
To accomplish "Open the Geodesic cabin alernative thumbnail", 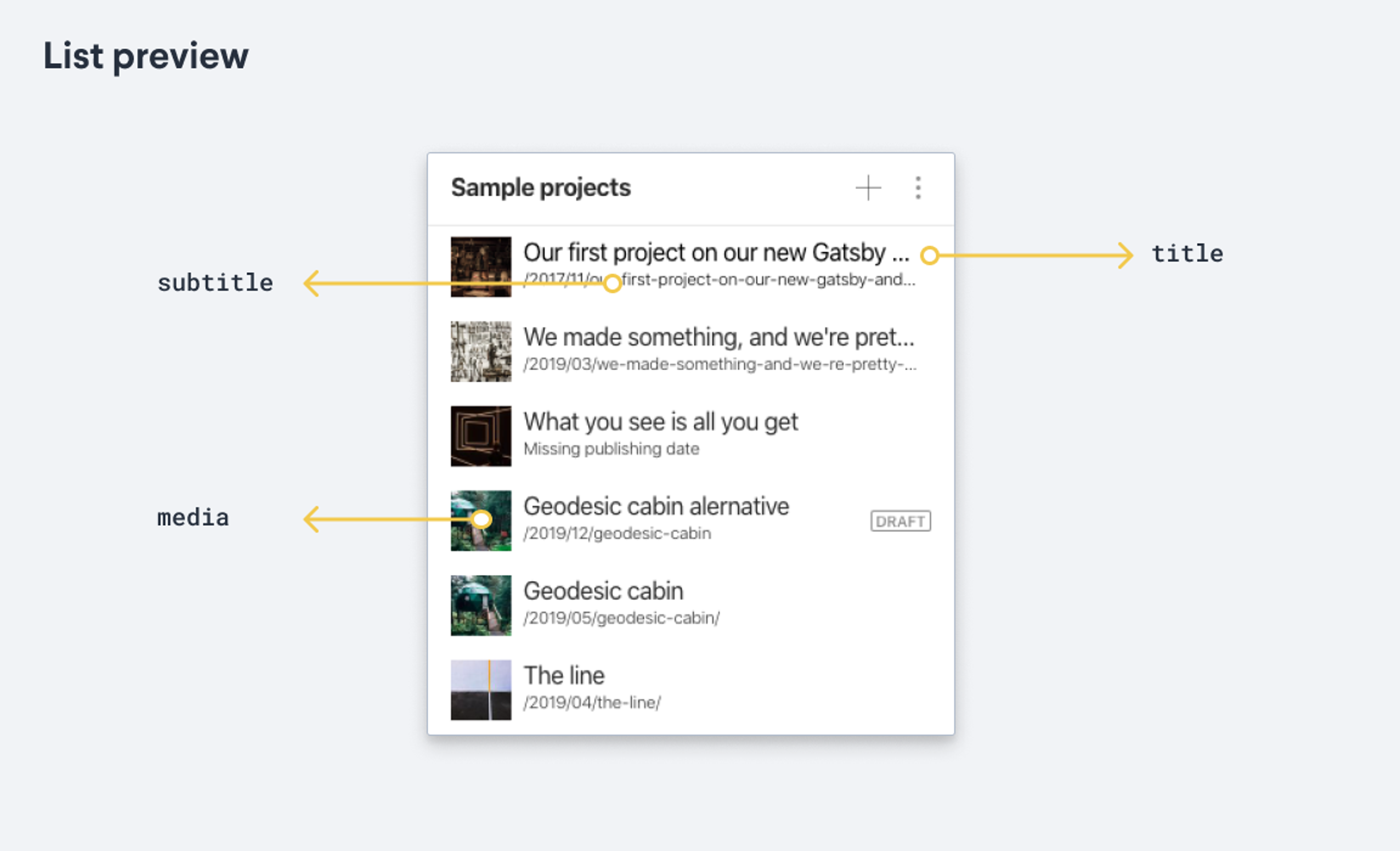I will (481, 521).
